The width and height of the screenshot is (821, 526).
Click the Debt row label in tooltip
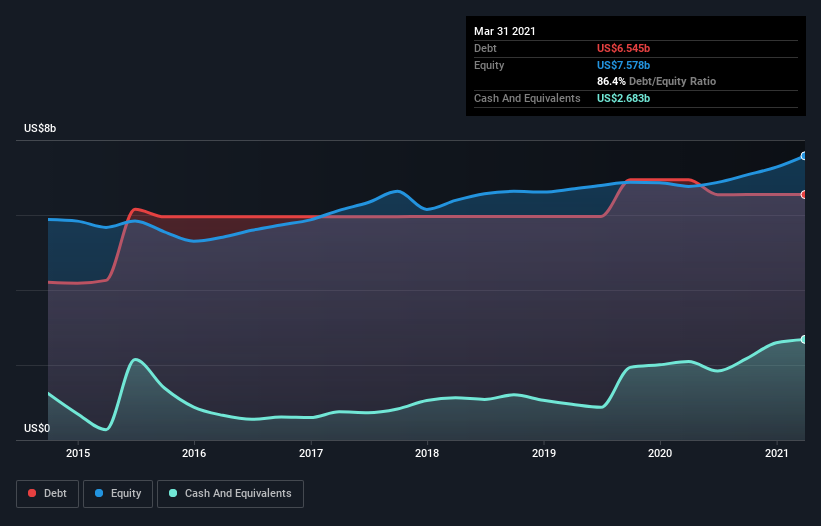[485, 48]
